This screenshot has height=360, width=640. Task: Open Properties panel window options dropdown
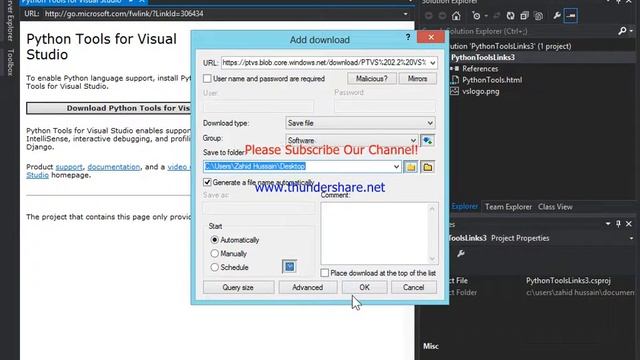(608, 224)
